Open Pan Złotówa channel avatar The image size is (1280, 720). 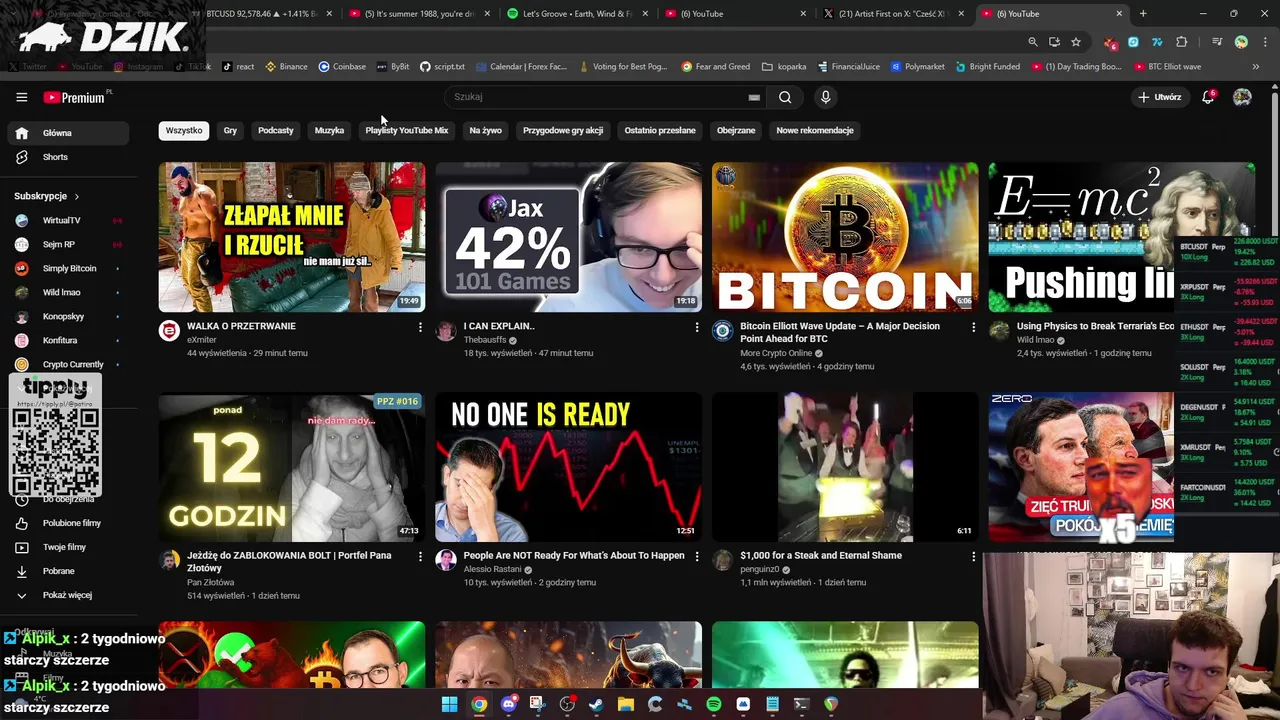click(169, 560)
